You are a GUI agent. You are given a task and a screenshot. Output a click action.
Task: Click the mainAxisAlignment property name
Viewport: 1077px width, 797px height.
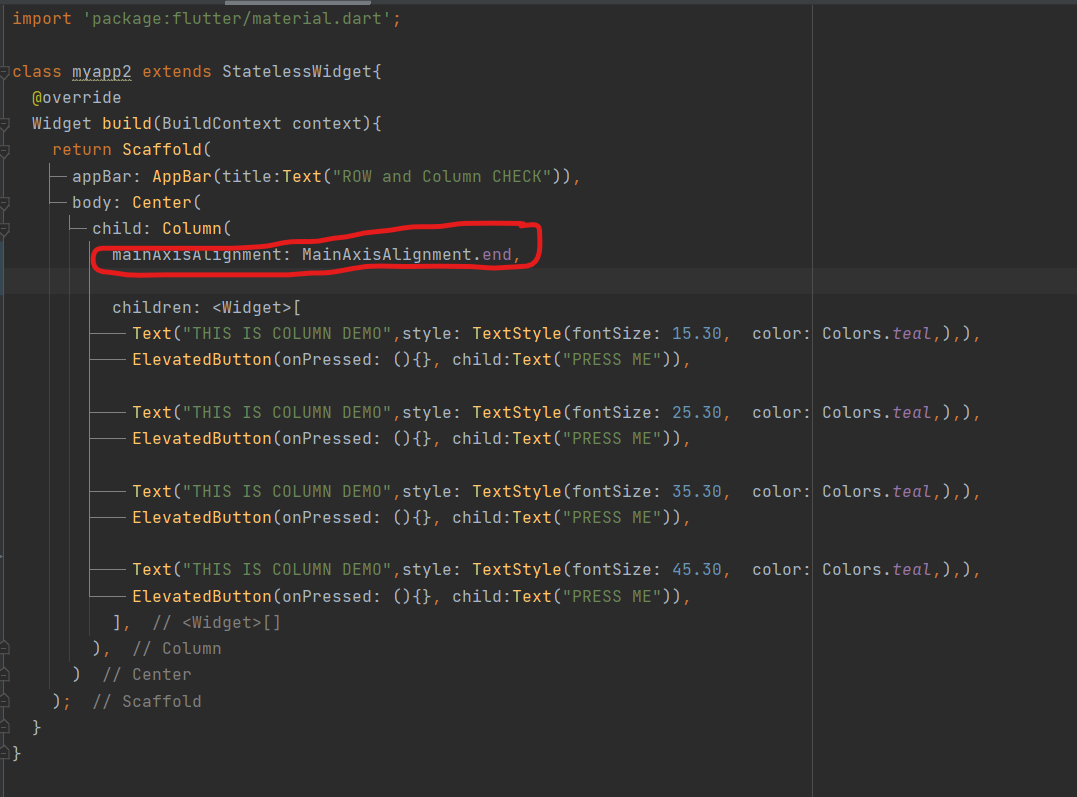pyautogui.click(x=197, y=255)
